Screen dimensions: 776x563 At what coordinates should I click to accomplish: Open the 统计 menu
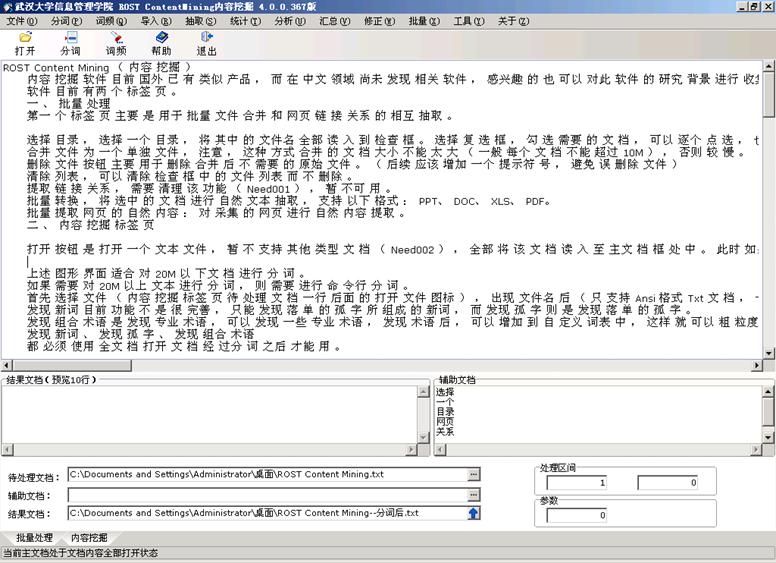point(245,21)
